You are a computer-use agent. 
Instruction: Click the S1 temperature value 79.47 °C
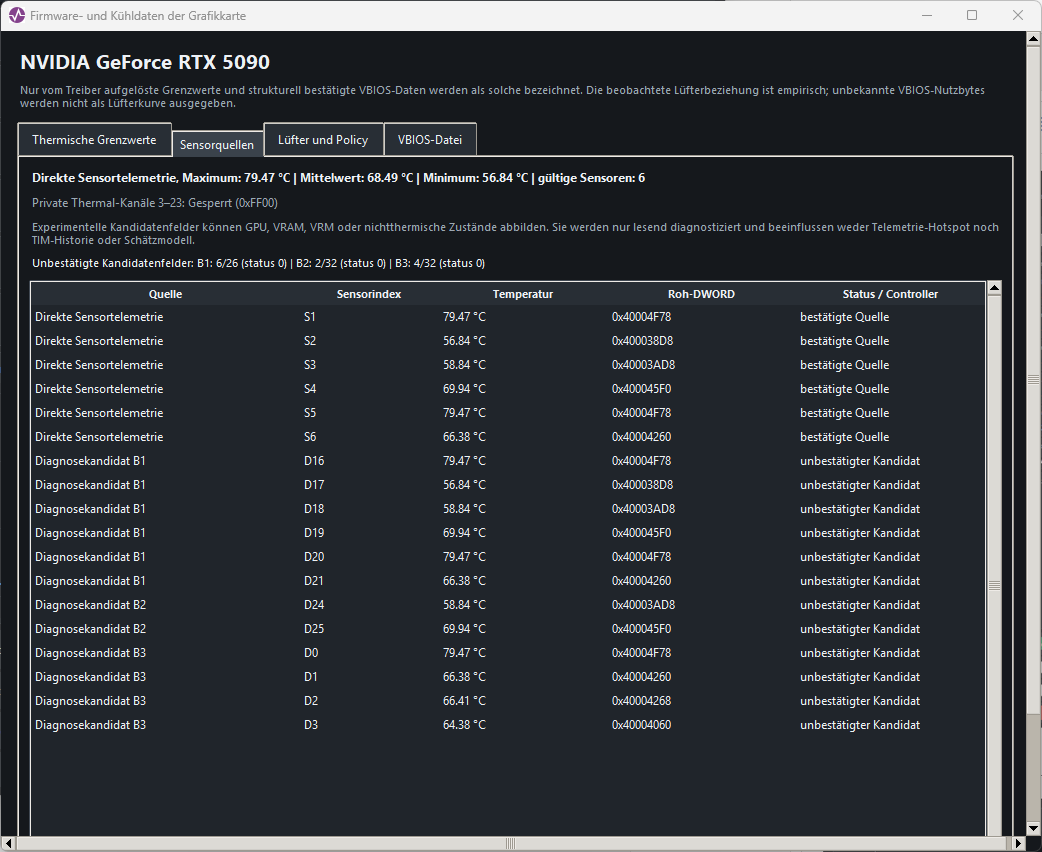point(465,317)
